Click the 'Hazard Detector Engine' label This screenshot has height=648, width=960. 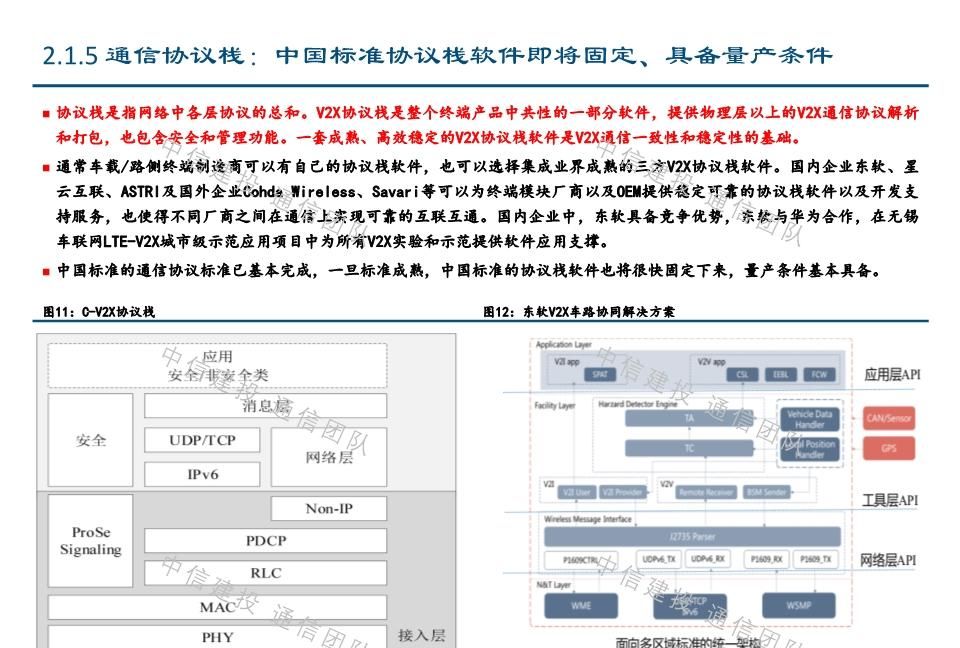tap(637, 404)
